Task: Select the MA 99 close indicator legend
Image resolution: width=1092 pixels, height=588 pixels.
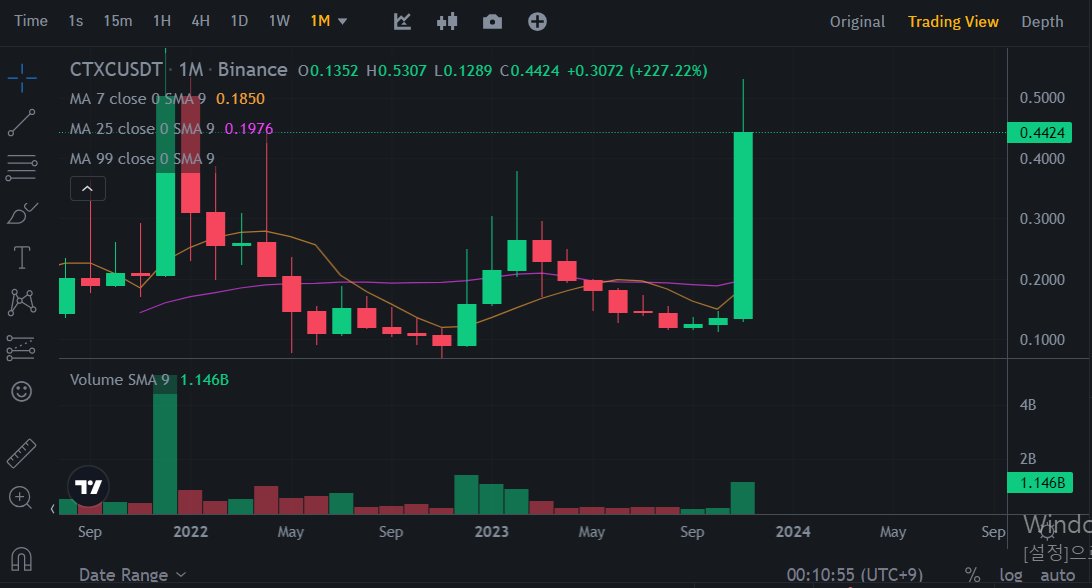Action: [x=142, y=159]
